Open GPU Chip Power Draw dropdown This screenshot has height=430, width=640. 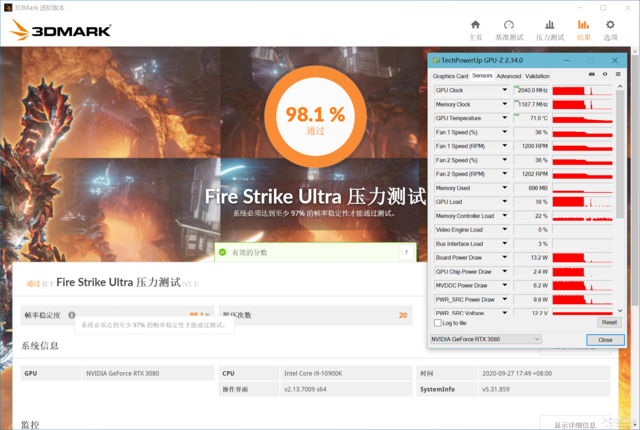(x=505, y=271)
